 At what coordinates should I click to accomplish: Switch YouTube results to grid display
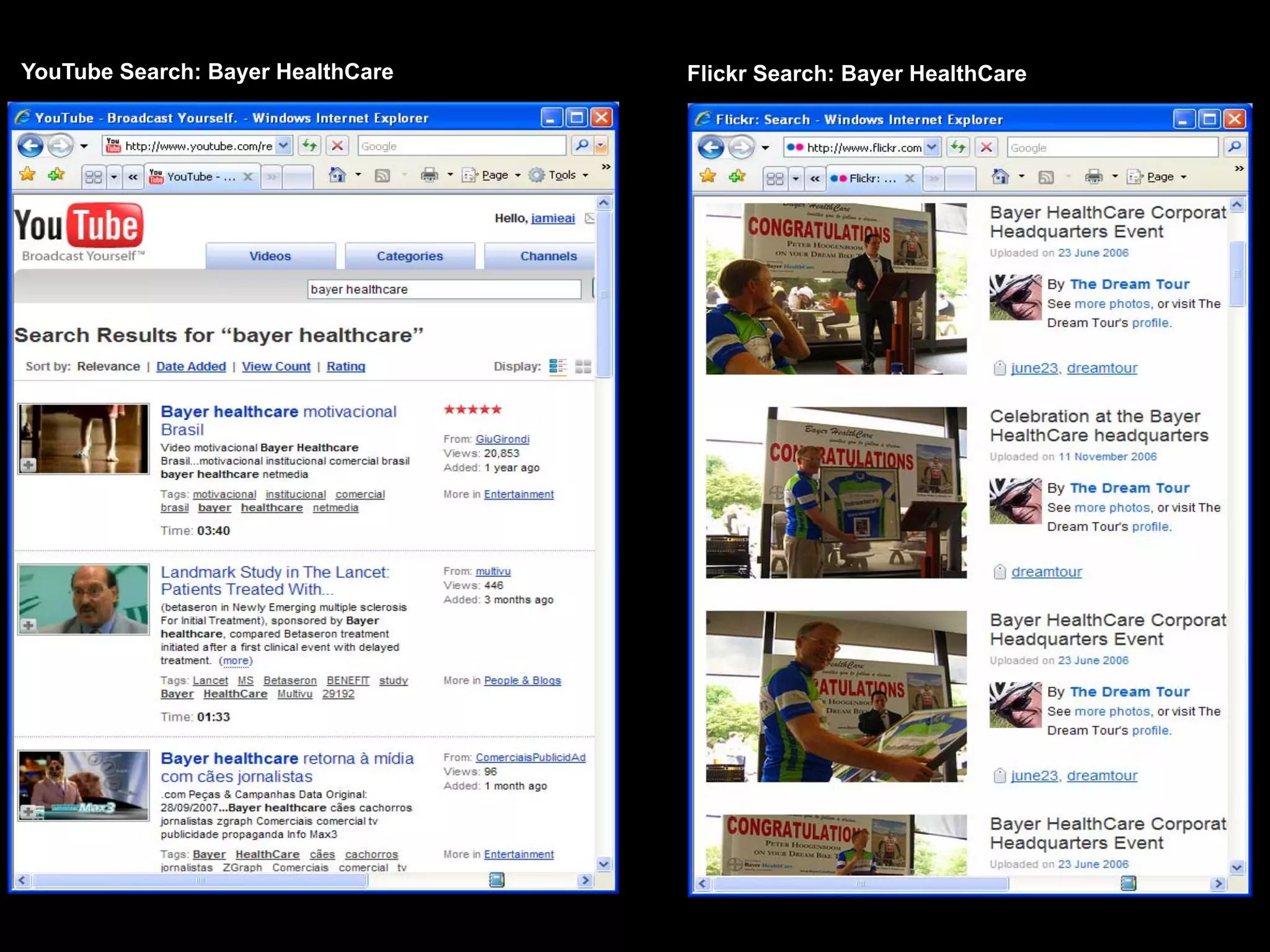583,366
